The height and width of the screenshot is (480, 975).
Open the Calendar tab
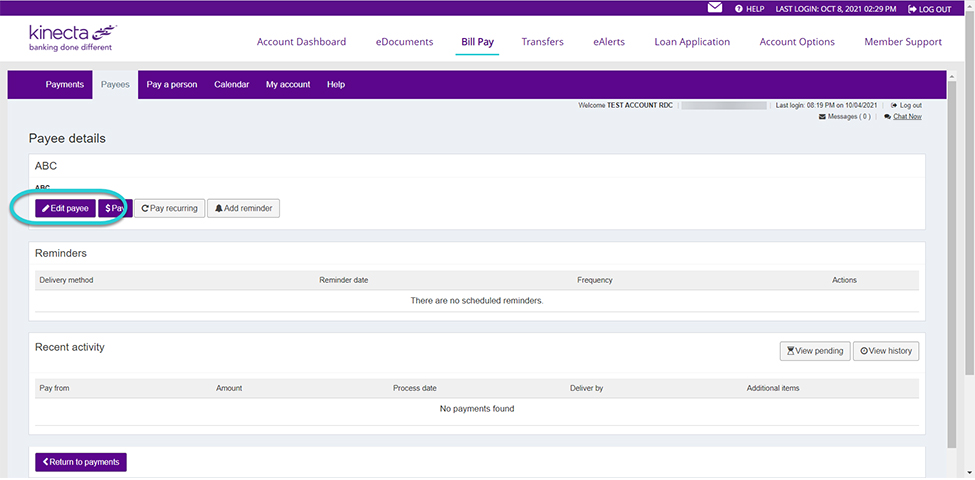231,85
